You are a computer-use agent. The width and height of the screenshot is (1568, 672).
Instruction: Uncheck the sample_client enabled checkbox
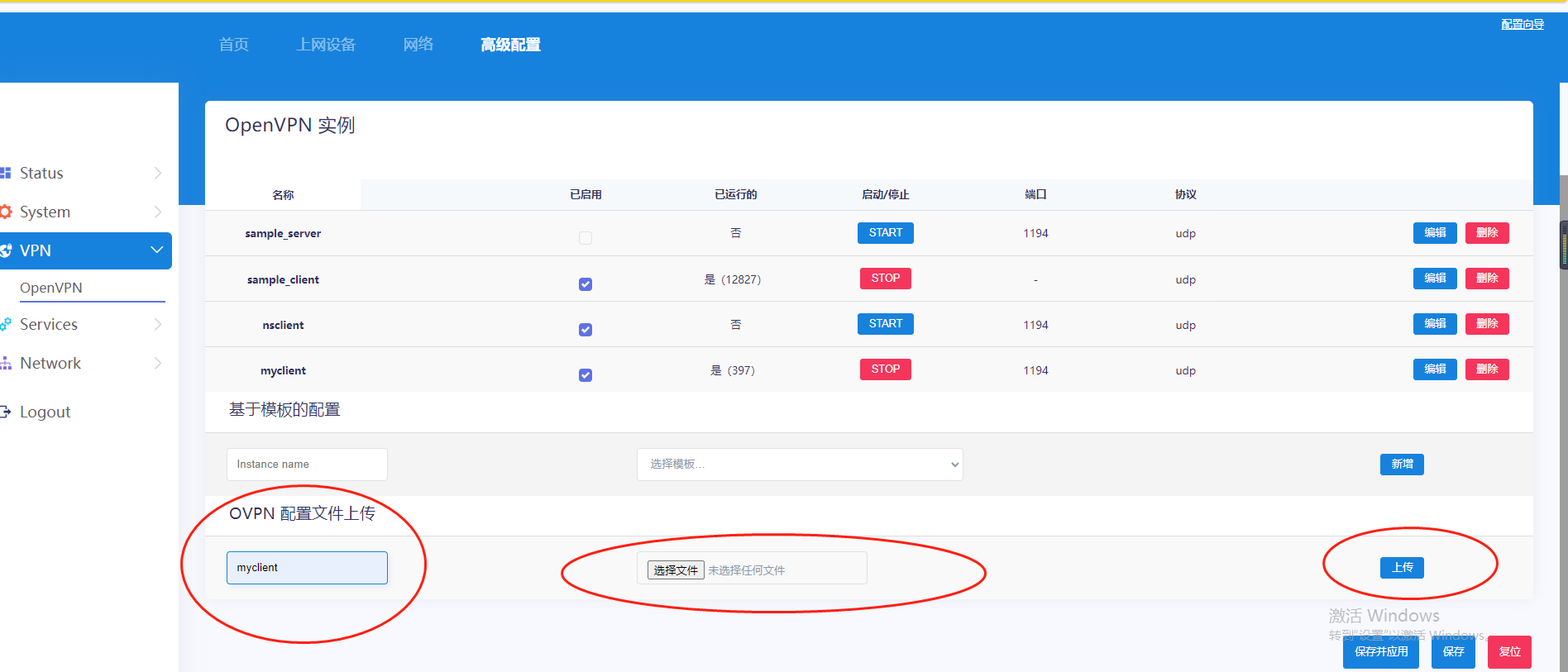click(586, 284)
